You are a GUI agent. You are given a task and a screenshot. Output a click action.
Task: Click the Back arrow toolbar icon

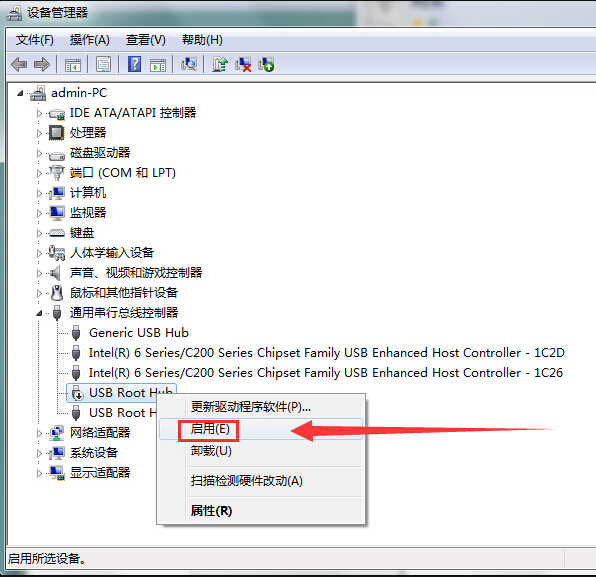click(x=19, y=64)
